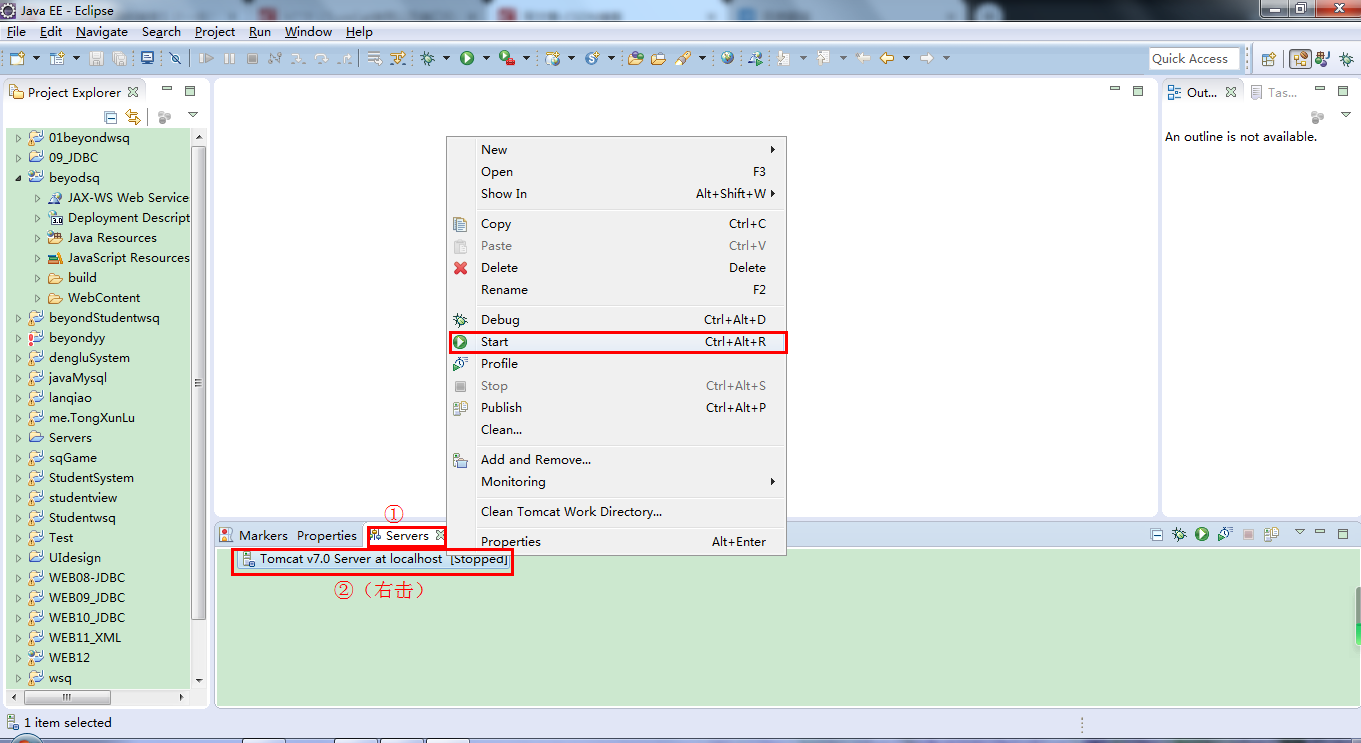Toggle Skip All Breakpoints icon

tap(176, 58)
